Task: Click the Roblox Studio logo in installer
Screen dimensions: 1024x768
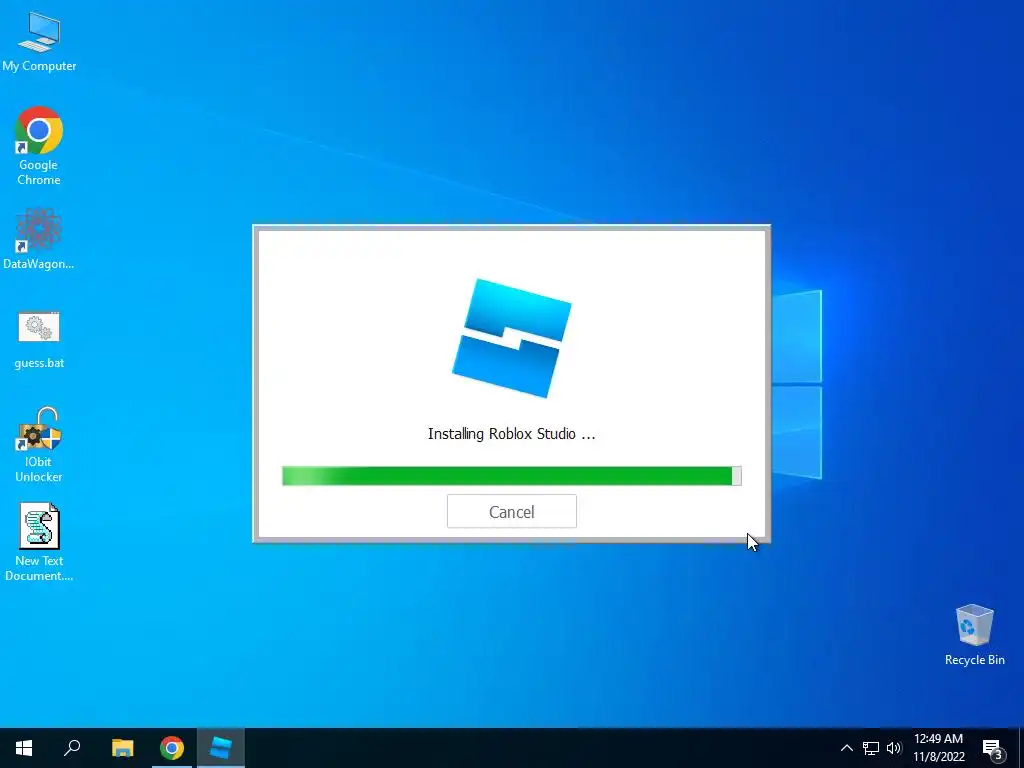Action: pyautogui.click(x=511, y=338)
